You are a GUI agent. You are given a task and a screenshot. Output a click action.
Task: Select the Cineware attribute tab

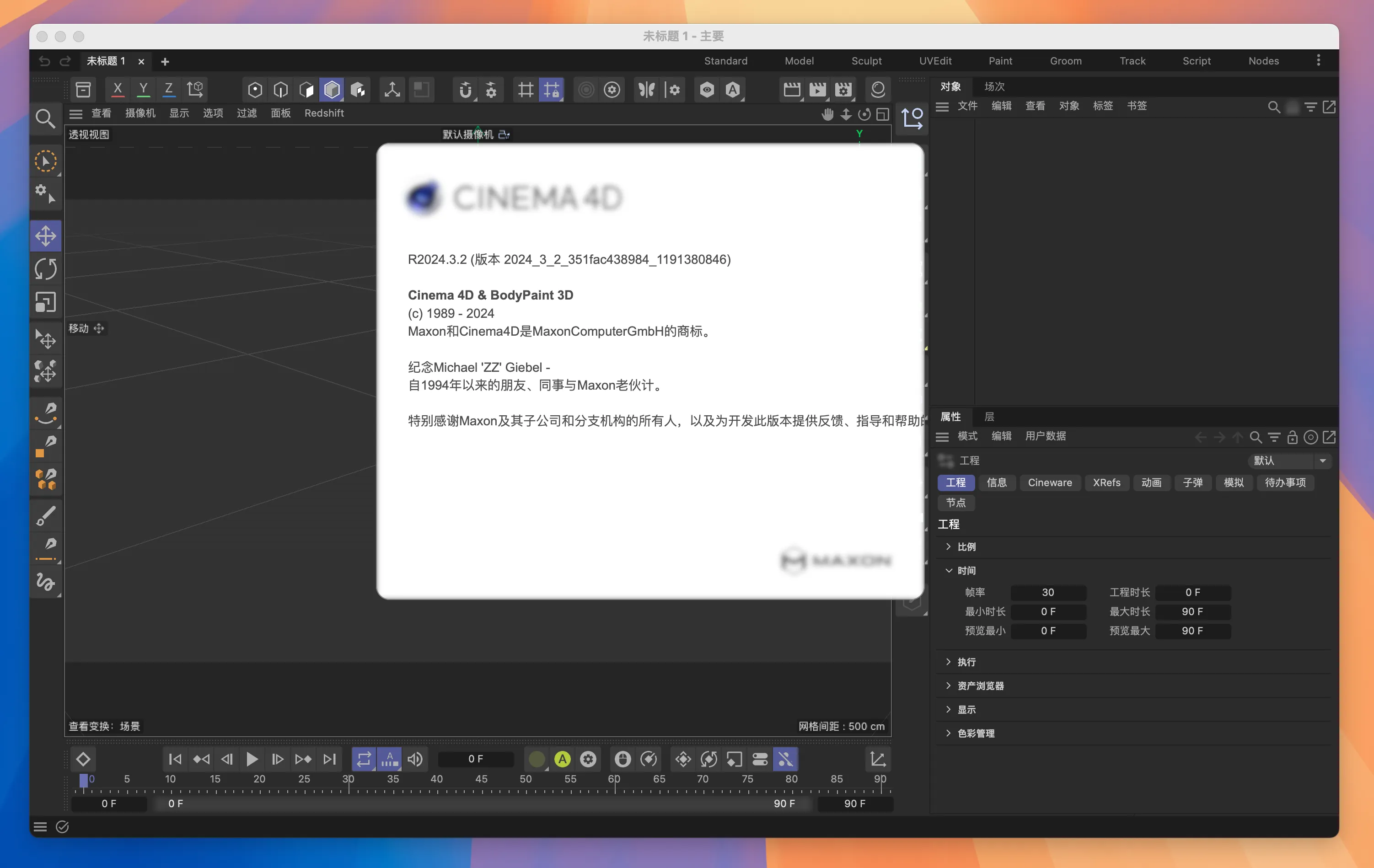point(1050,483)
